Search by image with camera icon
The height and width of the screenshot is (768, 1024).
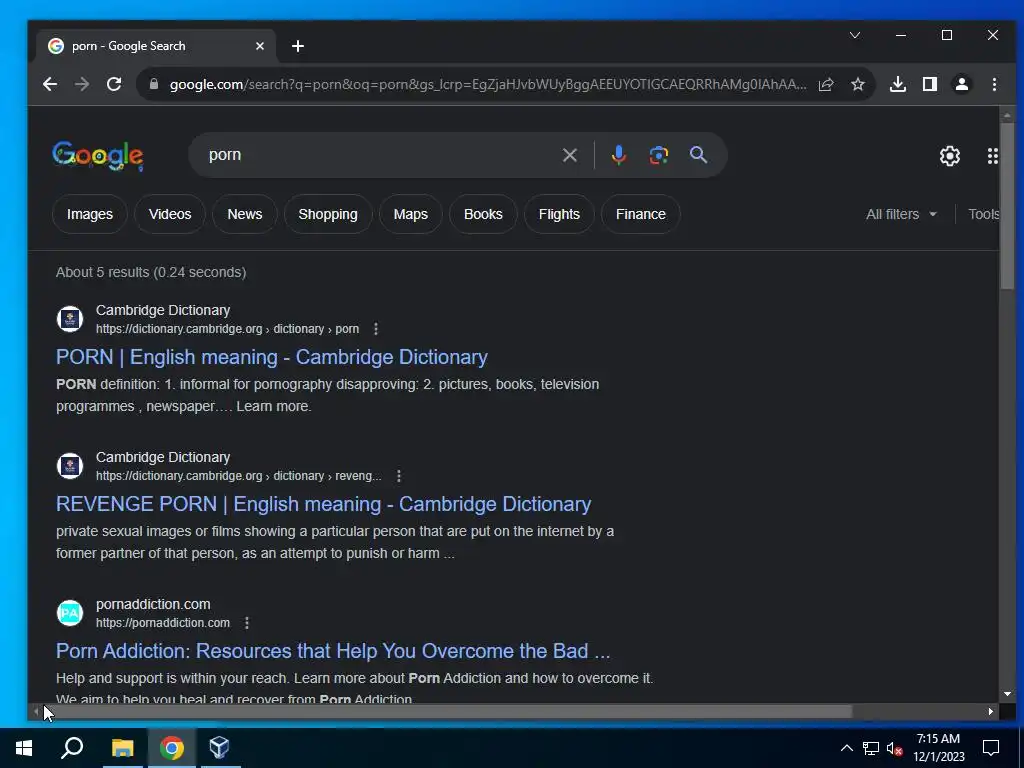point(658,155)
